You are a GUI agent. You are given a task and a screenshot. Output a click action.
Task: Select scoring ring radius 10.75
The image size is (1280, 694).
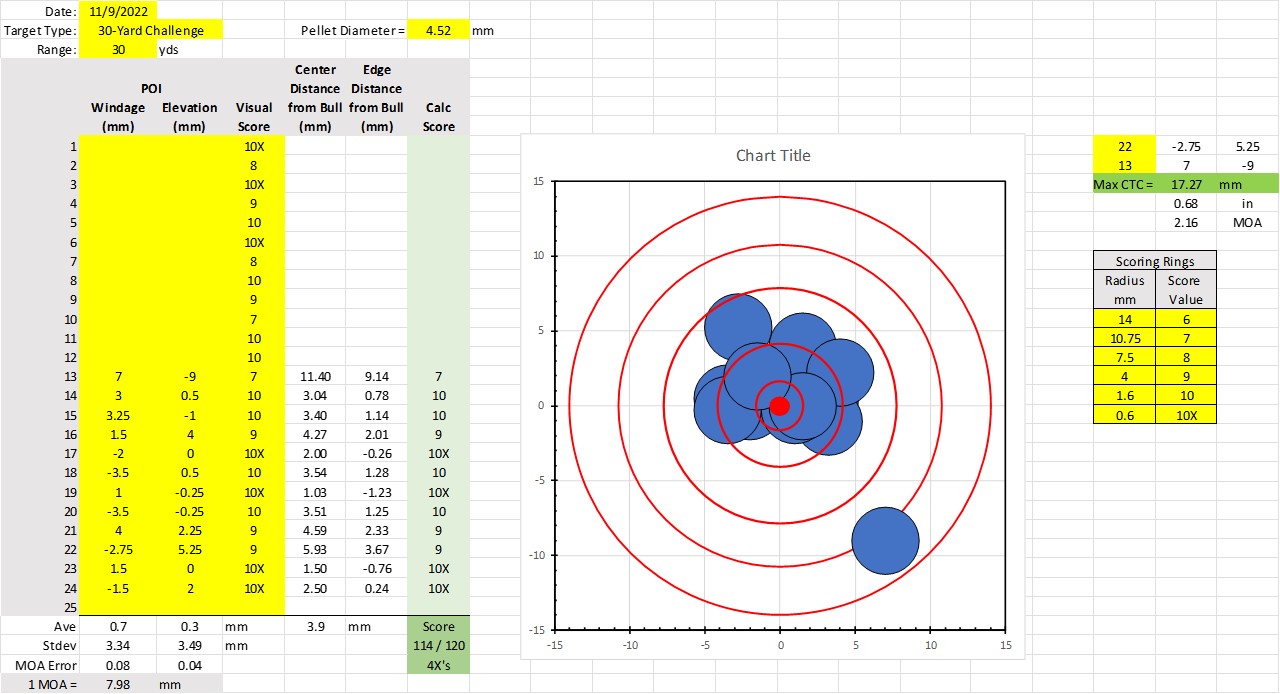(1124, 338)
